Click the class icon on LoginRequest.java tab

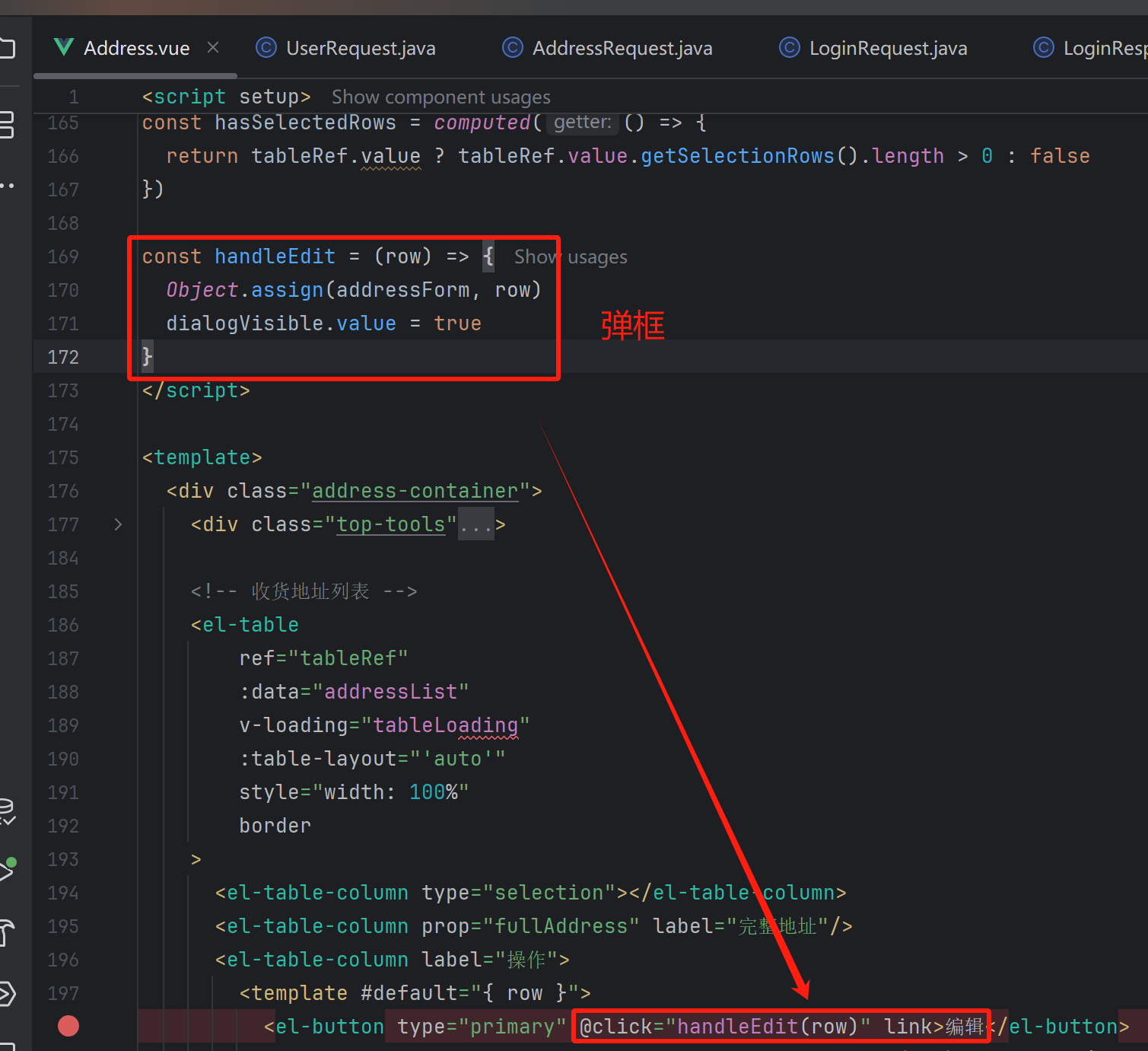click(790, 48)
